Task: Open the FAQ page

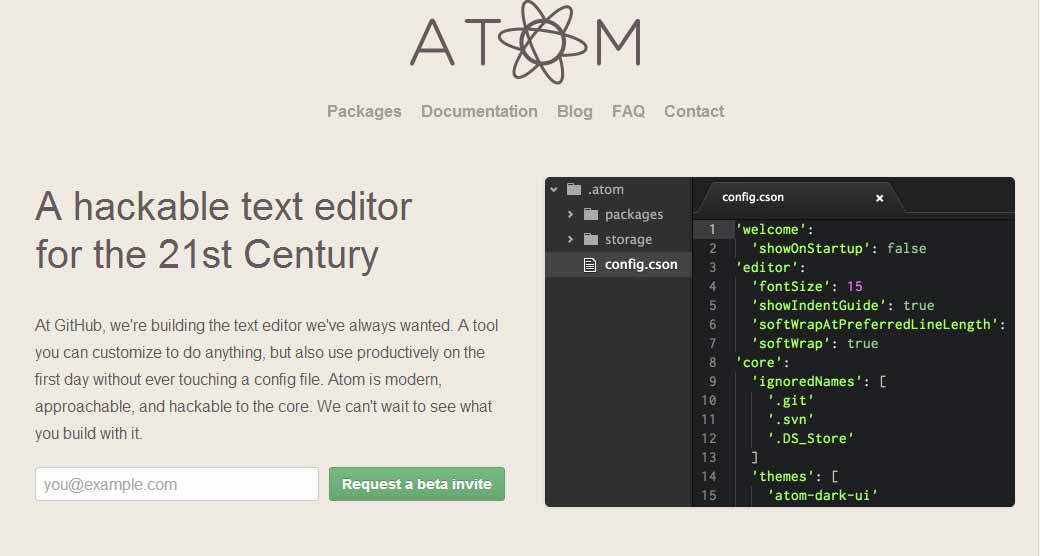Action: 628,111
